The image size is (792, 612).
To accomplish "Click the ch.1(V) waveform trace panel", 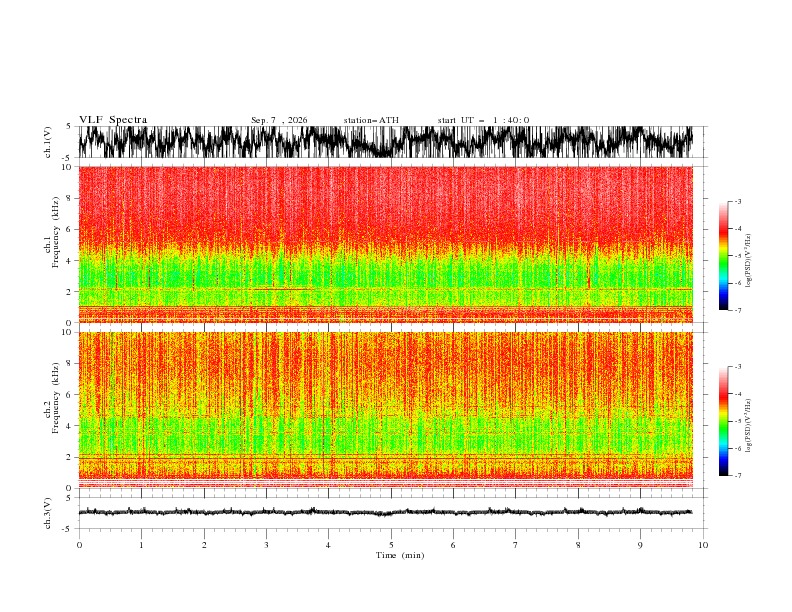I will [x=386, y=142].
